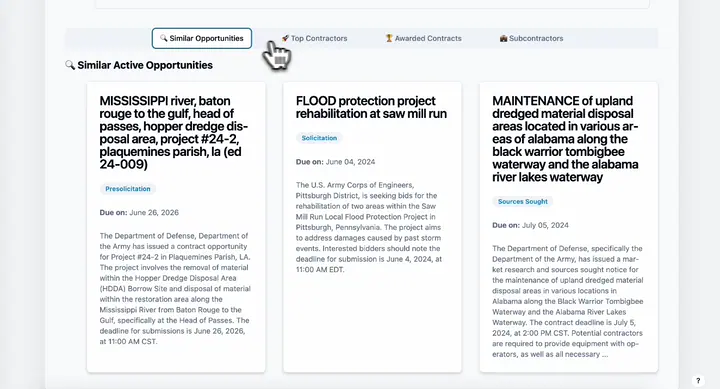
Task: Switch to the Top Contractors tab
Action: 315,38
